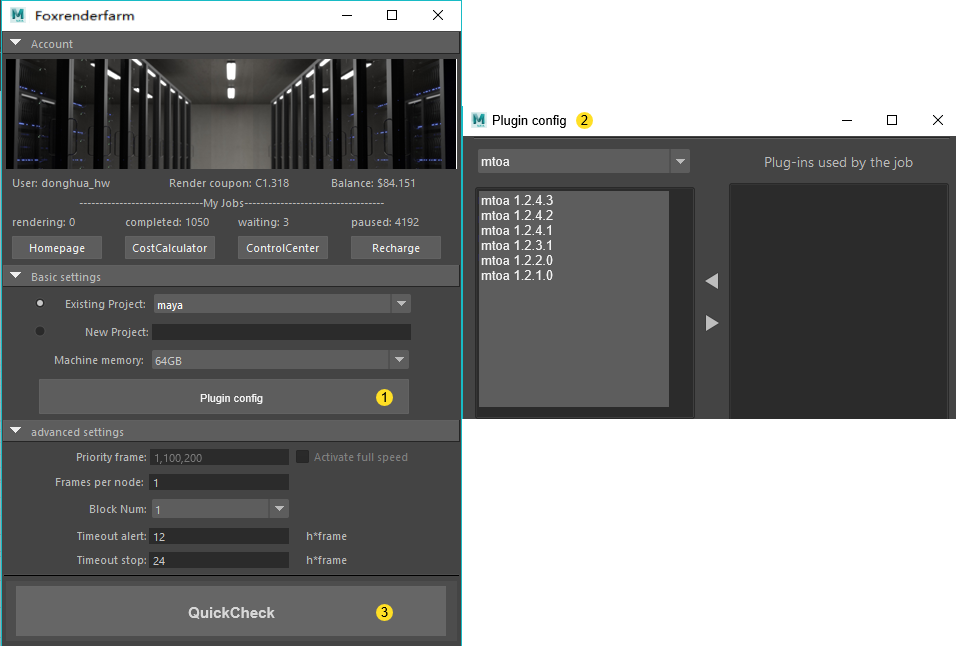Select mtoa 1.2.2.0 in plugin list

pyautogui.click(x=516, y=261)
